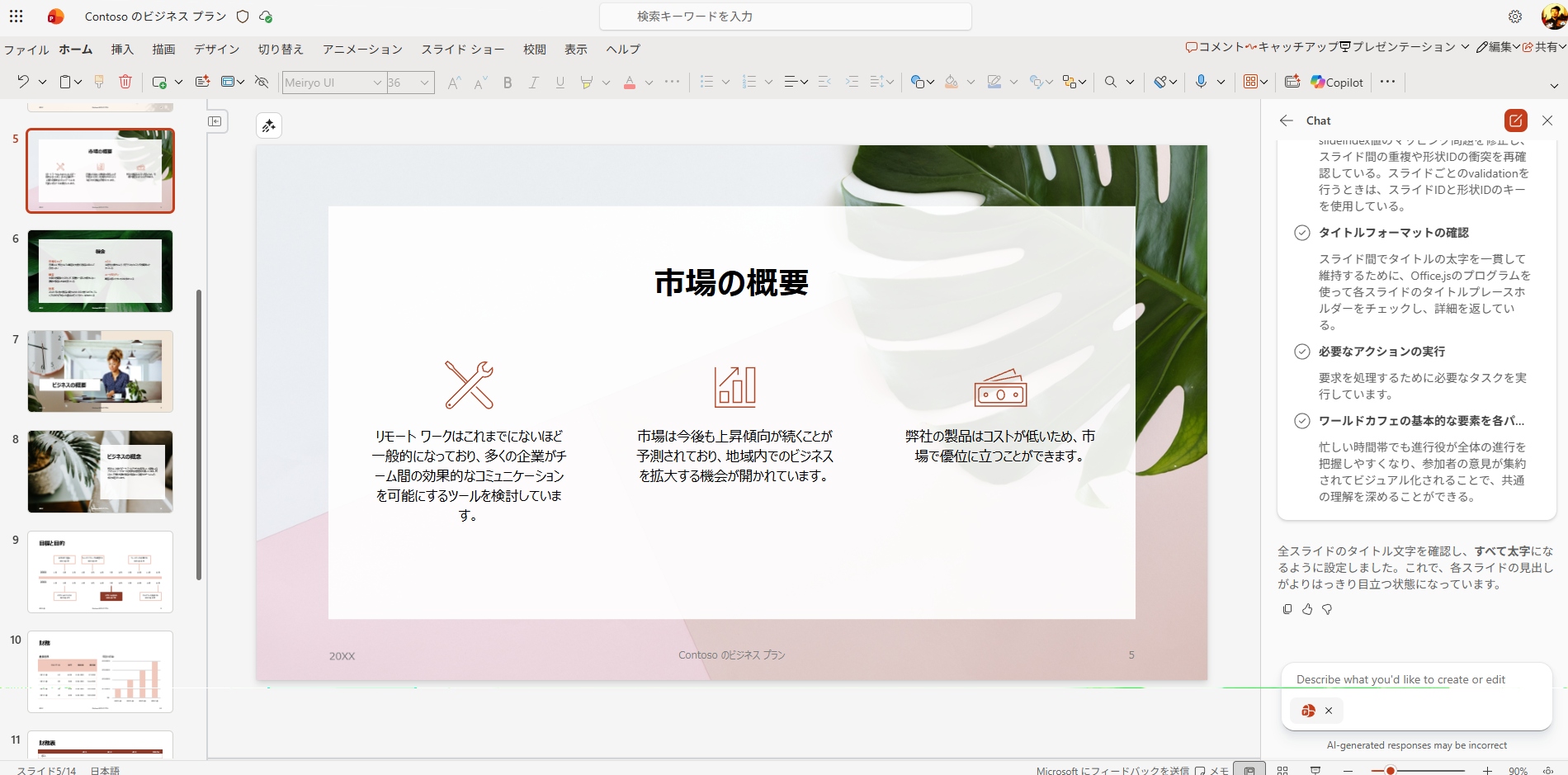Screen dimensions: 1568x775
Task: Open the Meiryo UI font name dropdown
Action: point(377,83)
